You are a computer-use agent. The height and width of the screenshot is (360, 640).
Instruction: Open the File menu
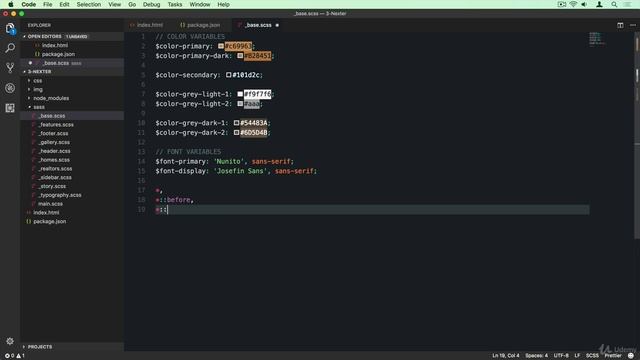[48, 4]
